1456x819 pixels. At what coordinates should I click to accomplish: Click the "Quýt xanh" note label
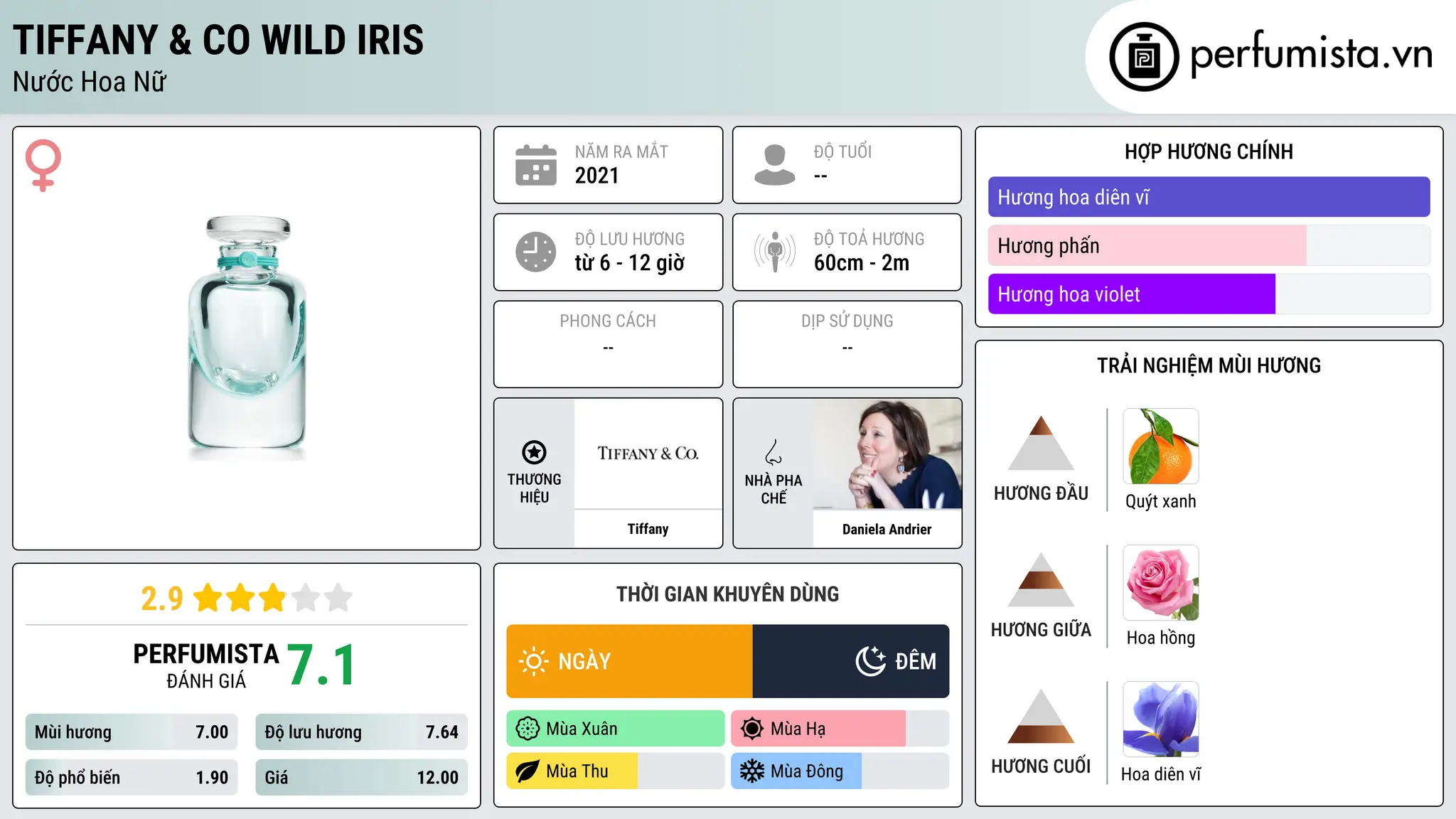click(x=1161, y=501)
